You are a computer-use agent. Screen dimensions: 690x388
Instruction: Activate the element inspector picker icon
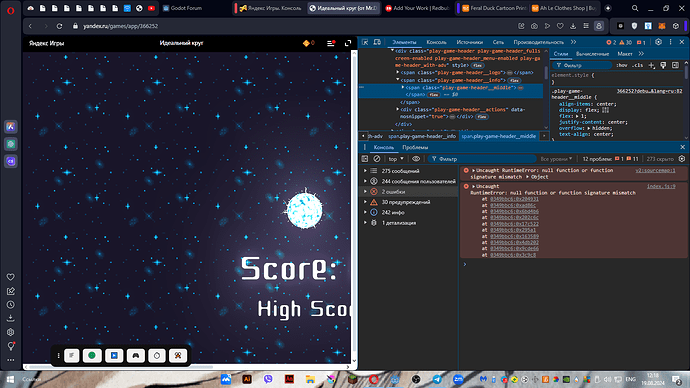click(365, 42)
